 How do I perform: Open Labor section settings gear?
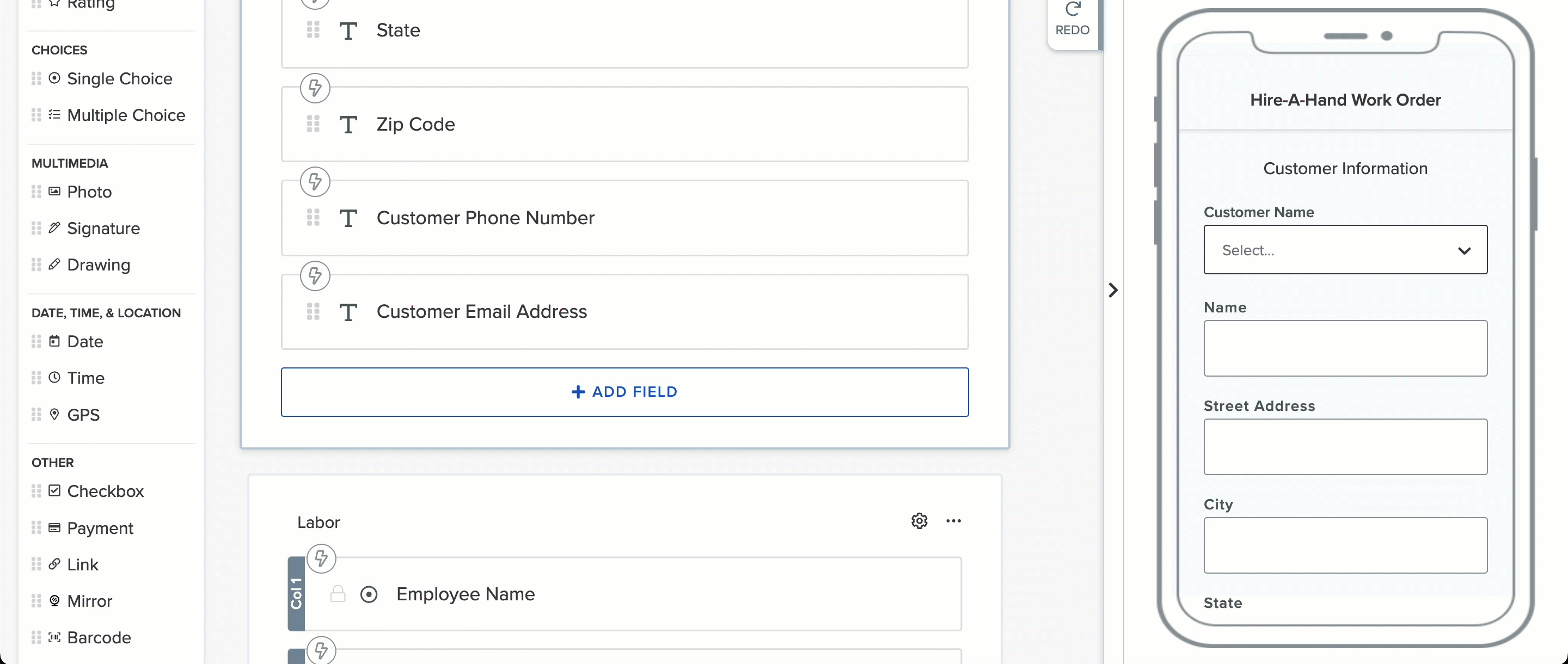(919, 521)
